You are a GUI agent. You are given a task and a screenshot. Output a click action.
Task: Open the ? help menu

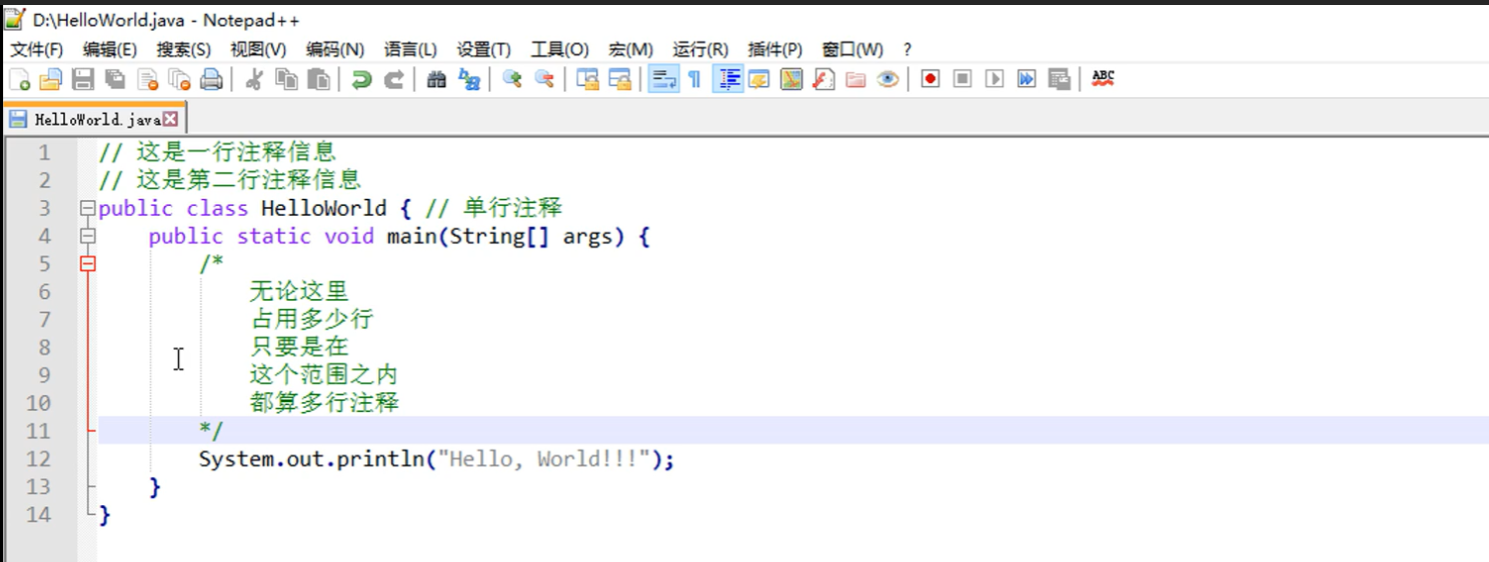pyautogui.click(x=907, y=49)
